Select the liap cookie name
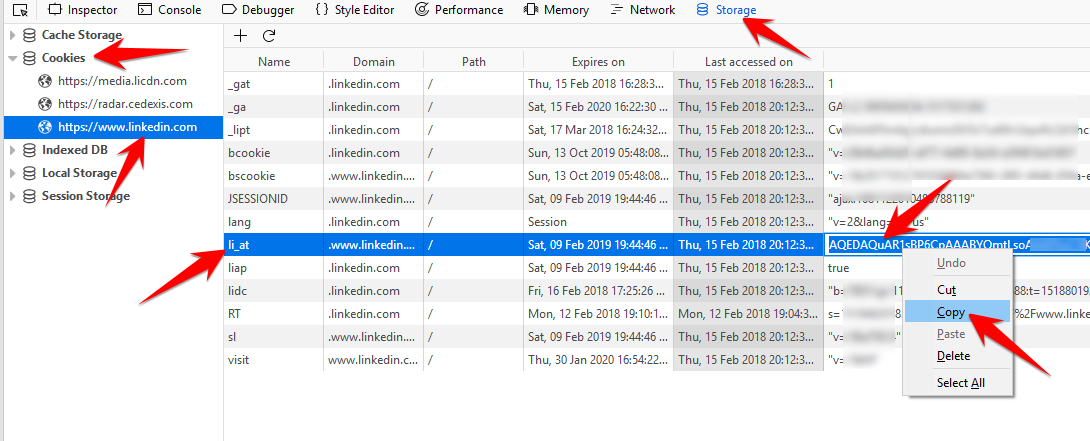The height and width of the screenshot is (441, 1090). (x=238, y=268)
